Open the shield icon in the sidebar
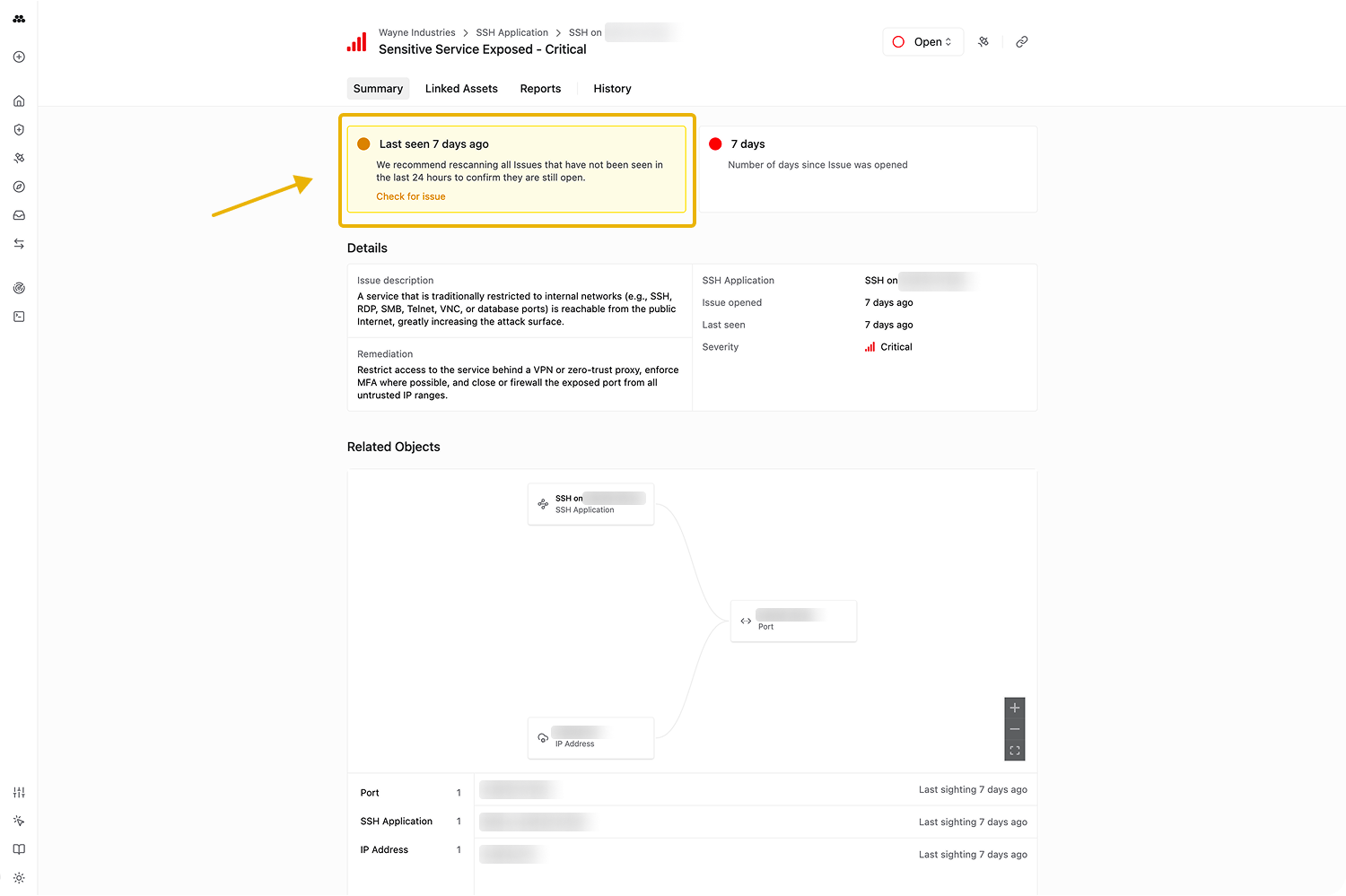 click(19, 130)
